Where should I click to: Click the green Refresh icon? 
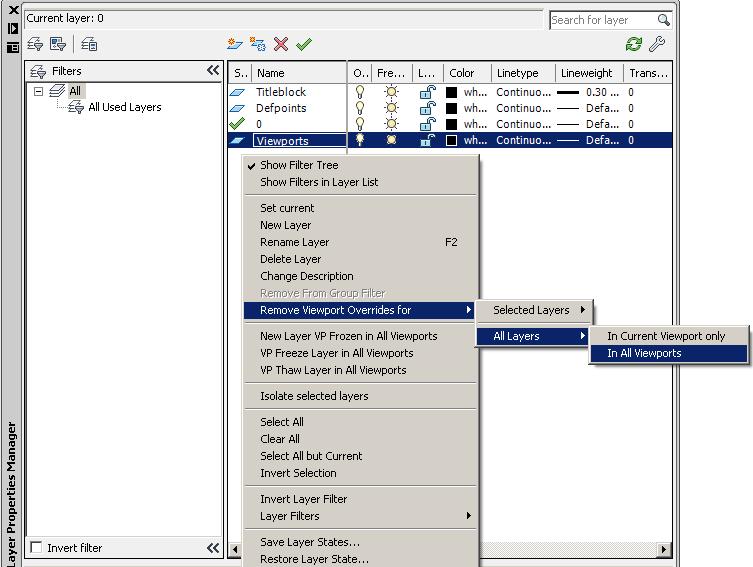634,44
